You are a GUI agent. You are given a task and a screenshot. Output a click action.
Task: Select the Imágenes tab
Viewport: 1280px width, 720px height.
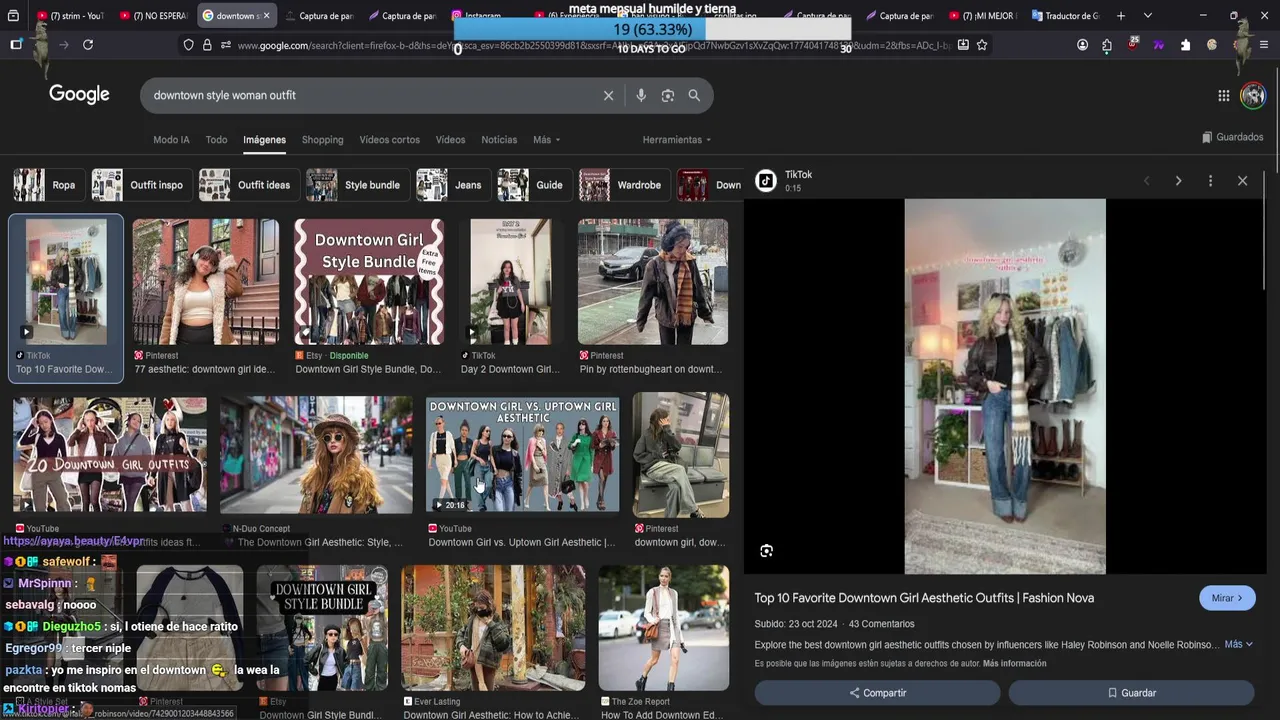pyautogui.click(x=264, y=140)
